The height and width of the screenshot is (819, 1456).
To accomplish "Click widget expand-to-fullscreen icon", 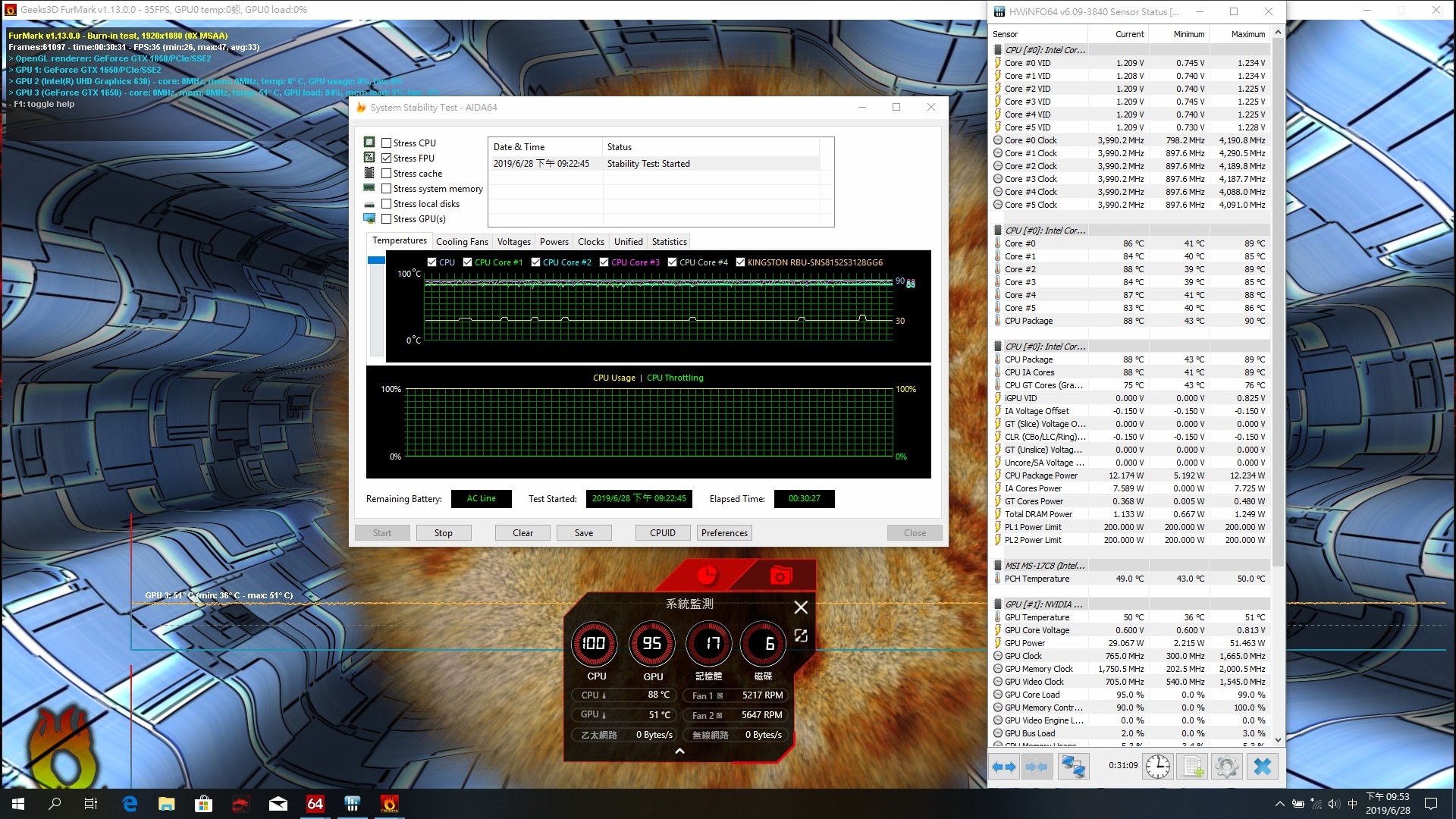I will pyautogui.click(x=801, y=635).
